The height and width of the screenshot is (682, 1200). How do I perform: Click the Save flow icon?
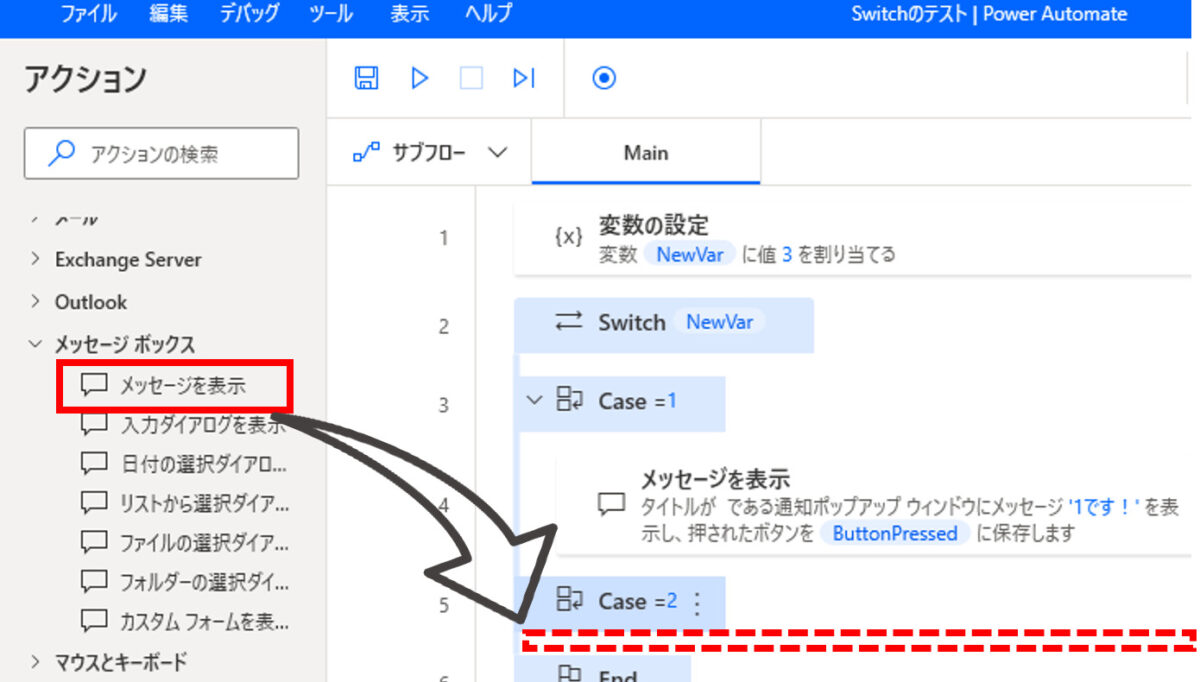pos(367,78)
